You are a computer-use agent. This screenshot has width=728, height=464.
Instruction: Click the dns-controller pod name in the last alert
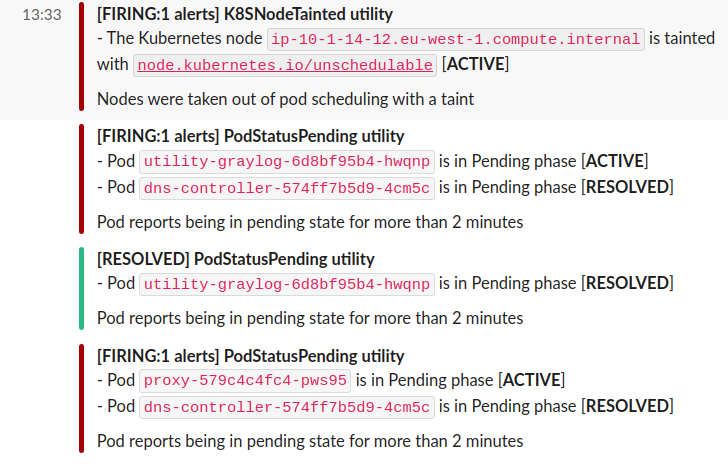pyautogui.click(x=286, y=407)
